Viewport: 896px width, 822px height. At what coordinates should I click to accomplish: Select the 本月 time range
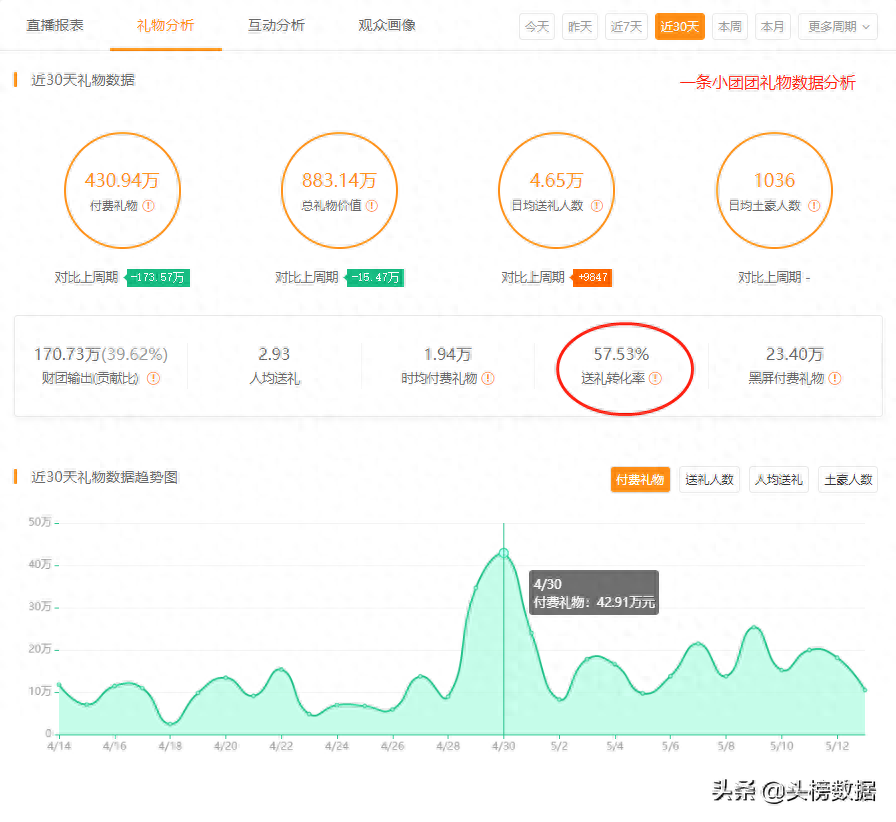[772, 27]
